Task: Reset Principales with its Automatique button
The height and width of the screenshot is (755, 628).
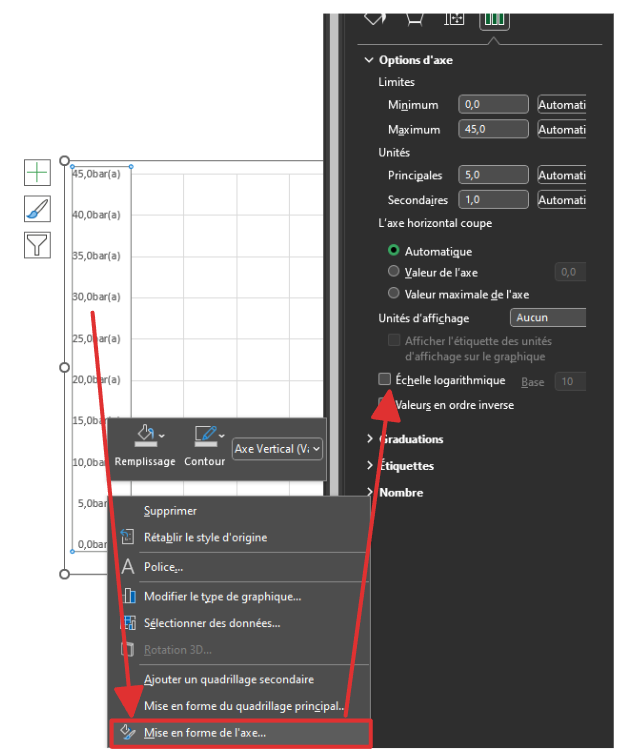Action: (562, 175)
